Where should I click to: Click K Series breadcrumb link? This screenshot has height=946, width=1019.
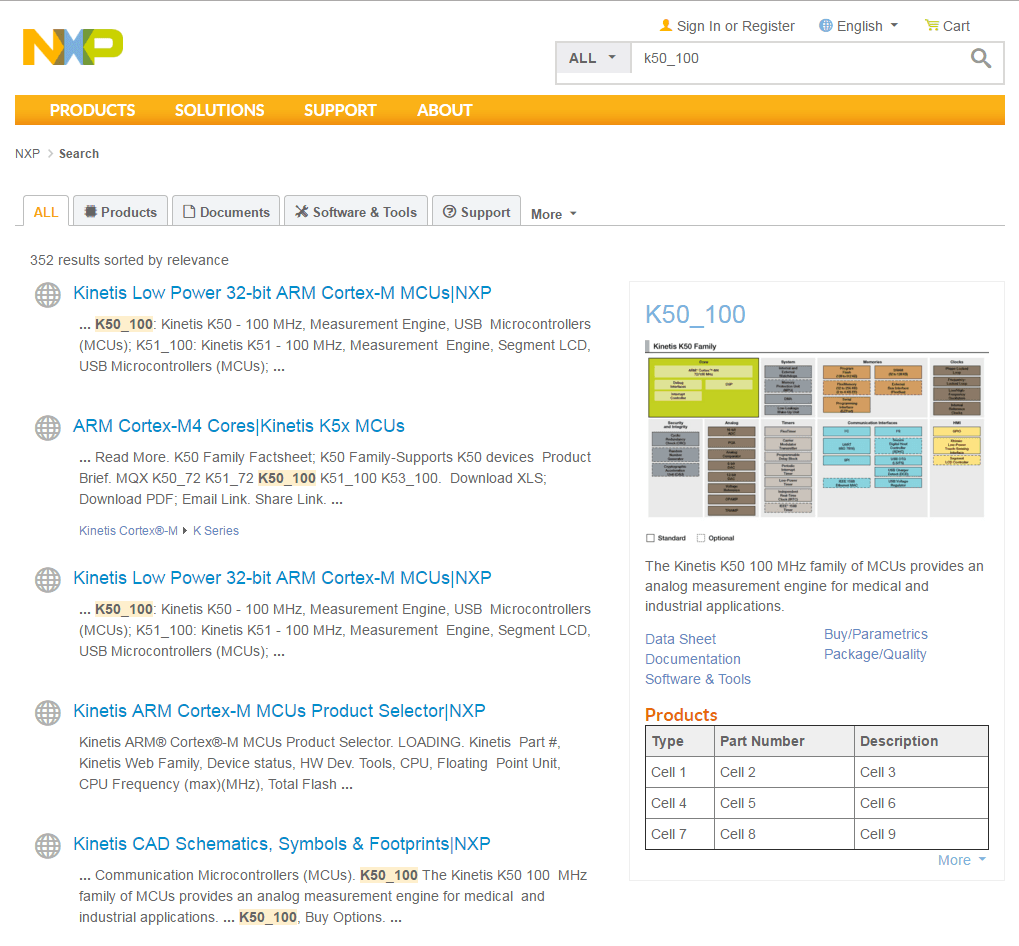(x=216, y=531)
